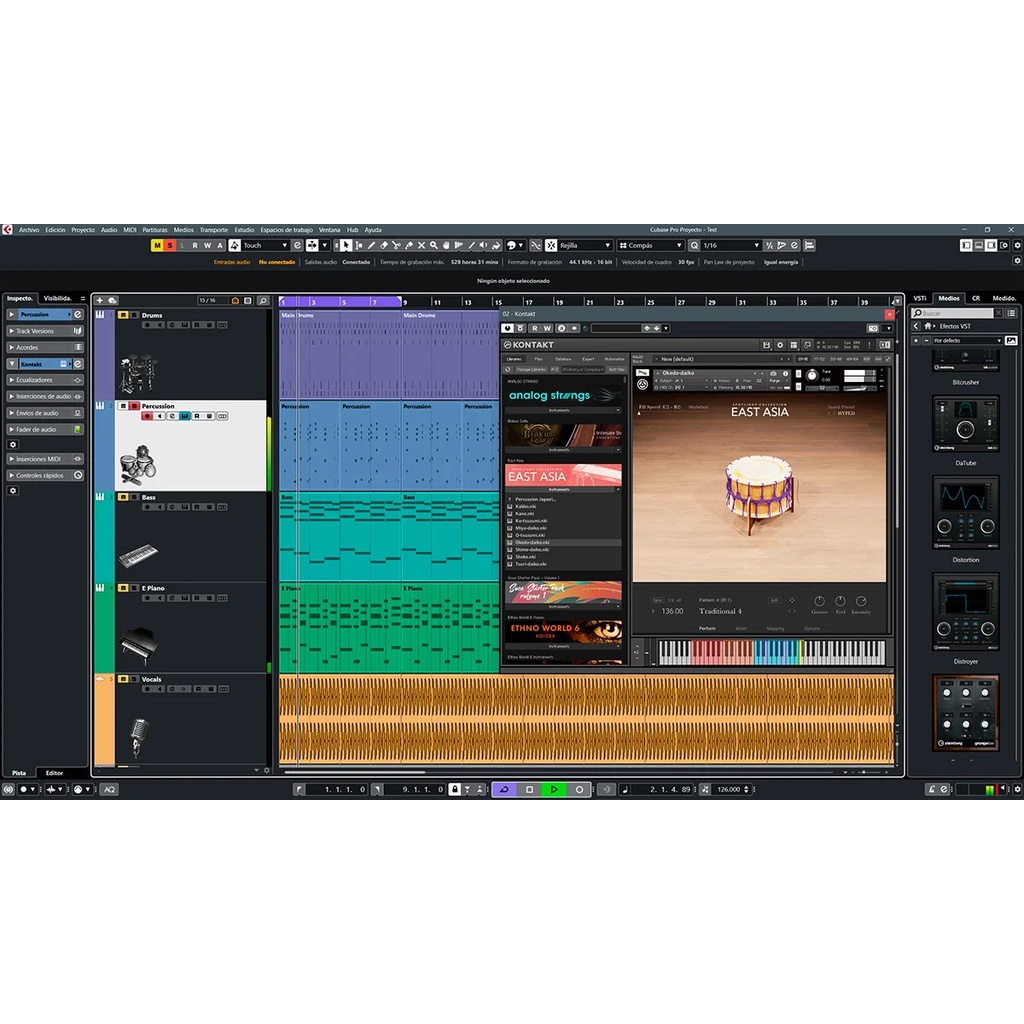Select the Ethno World 6 Voices library

tap(564, 631)
